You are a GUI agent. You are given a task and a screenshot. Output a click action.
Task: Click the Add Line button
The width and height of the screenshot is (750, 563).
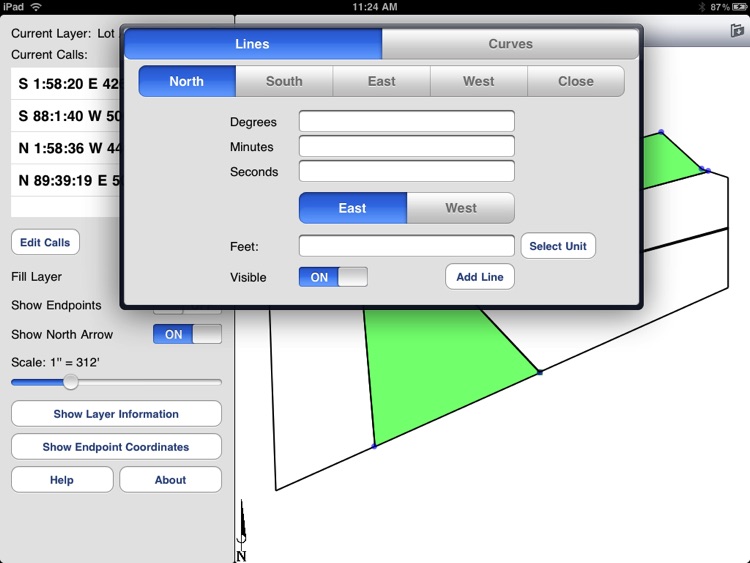(480, 277)
